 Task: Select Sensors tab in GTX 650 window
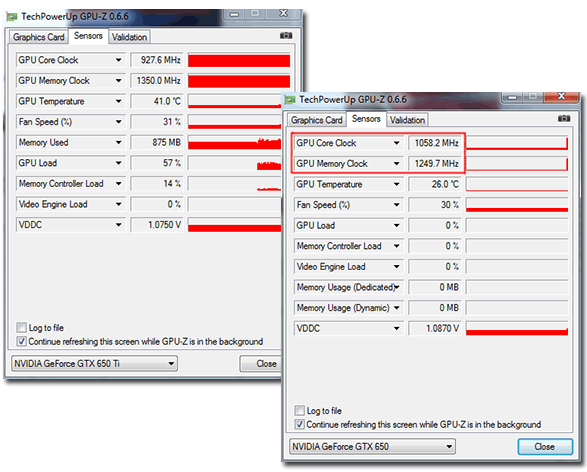coord(366,119)
